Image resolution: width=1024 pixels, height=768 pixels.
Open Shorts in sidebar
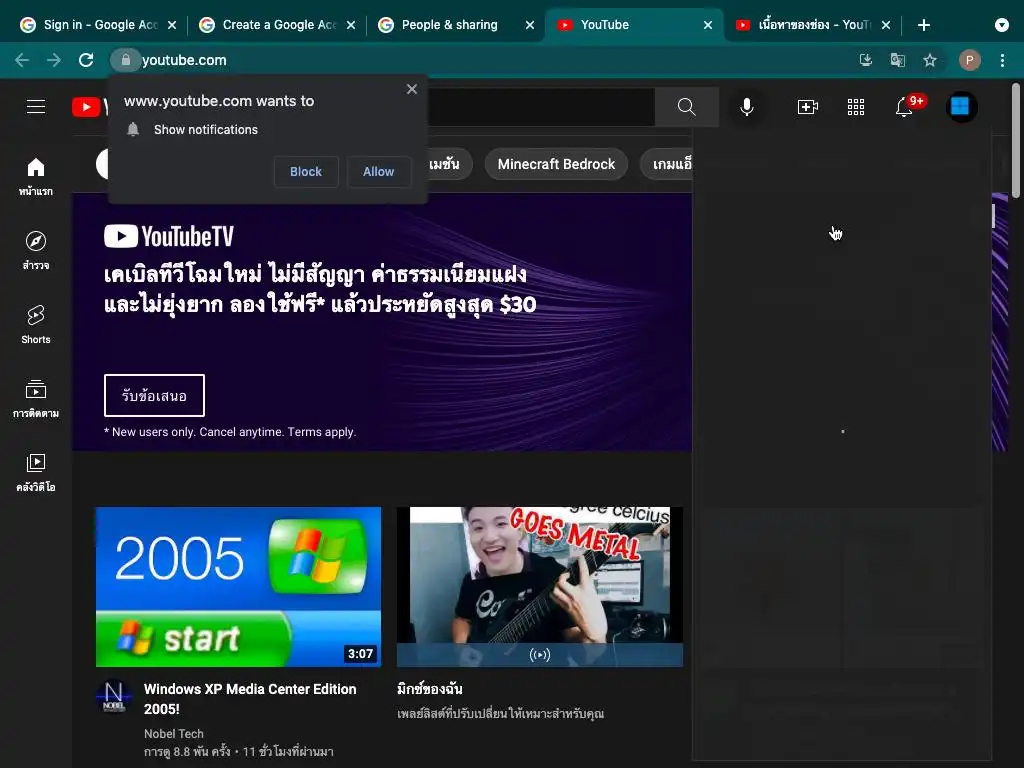(x=36, y=324)
